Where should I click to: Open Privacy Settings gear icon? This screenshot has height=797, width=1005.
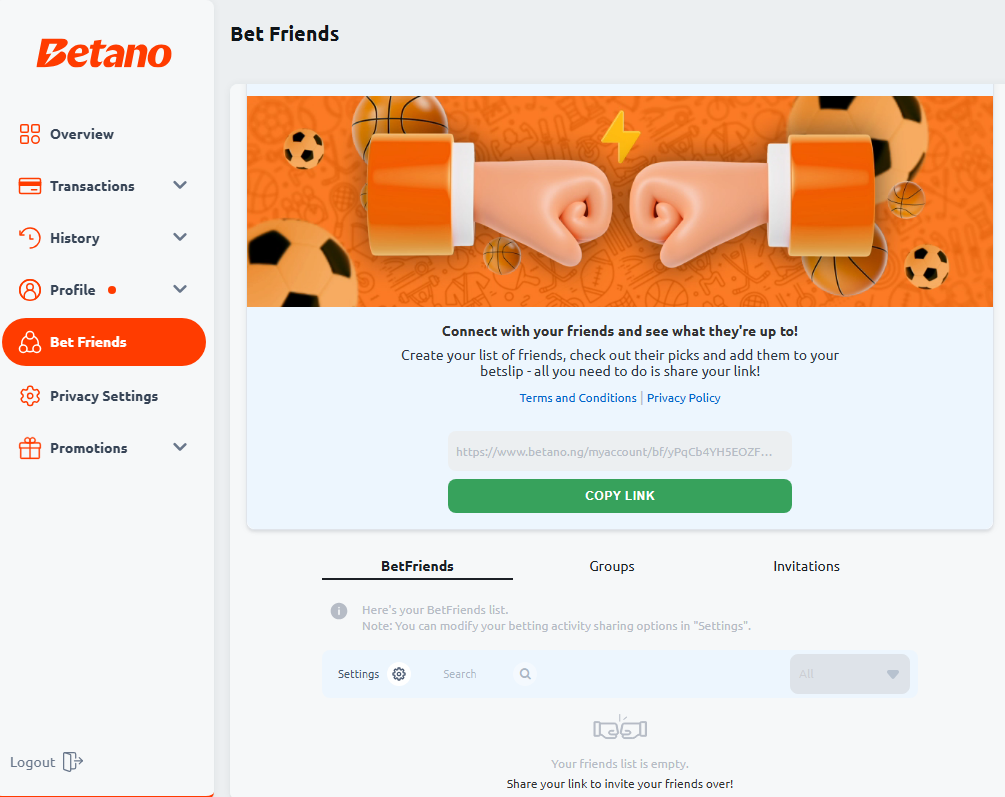coord(29,396)
